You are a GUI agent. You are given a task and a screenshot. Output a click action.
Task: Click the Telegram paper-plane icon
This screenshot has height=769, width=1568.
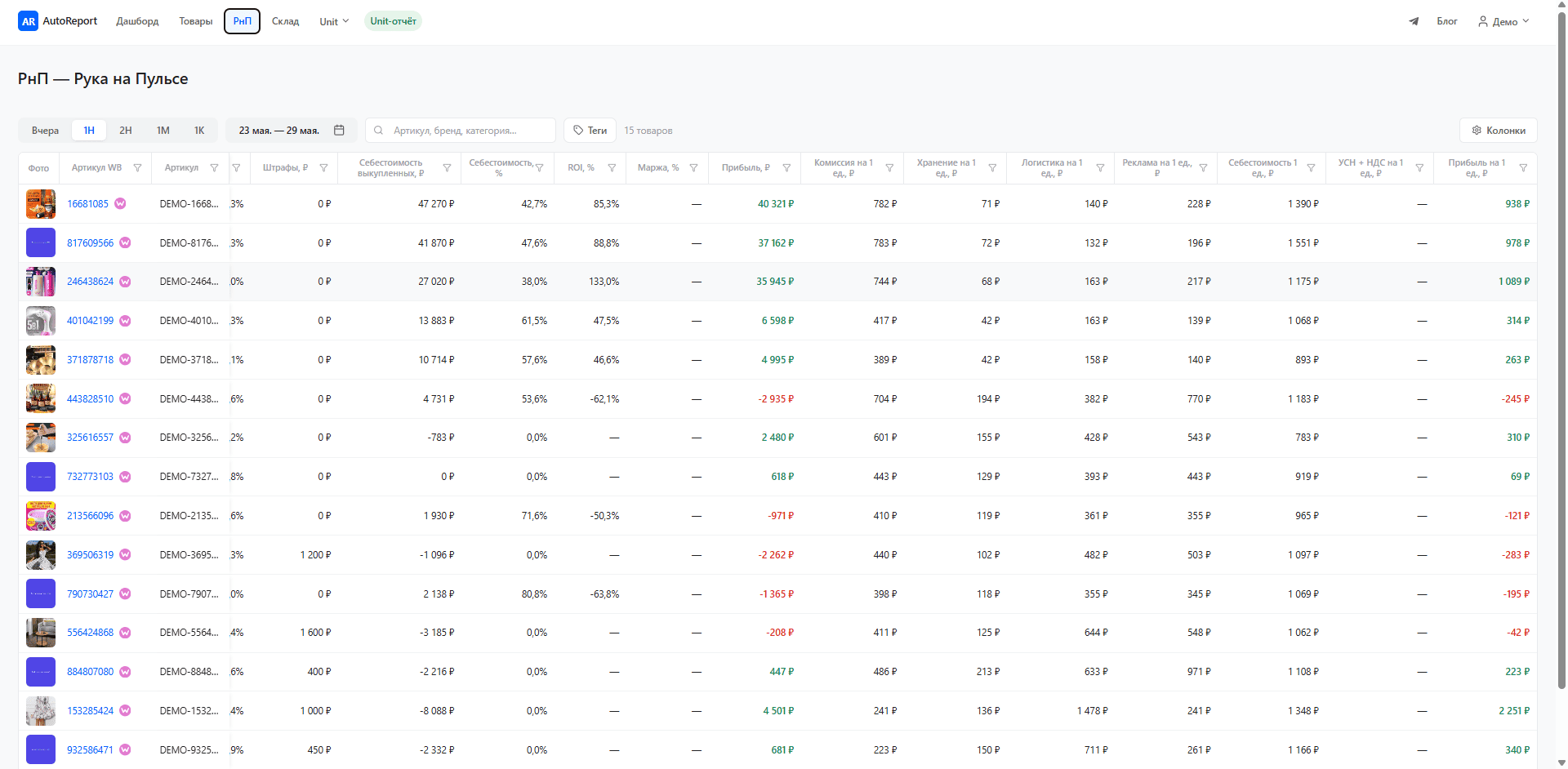tap(1414, 21)
